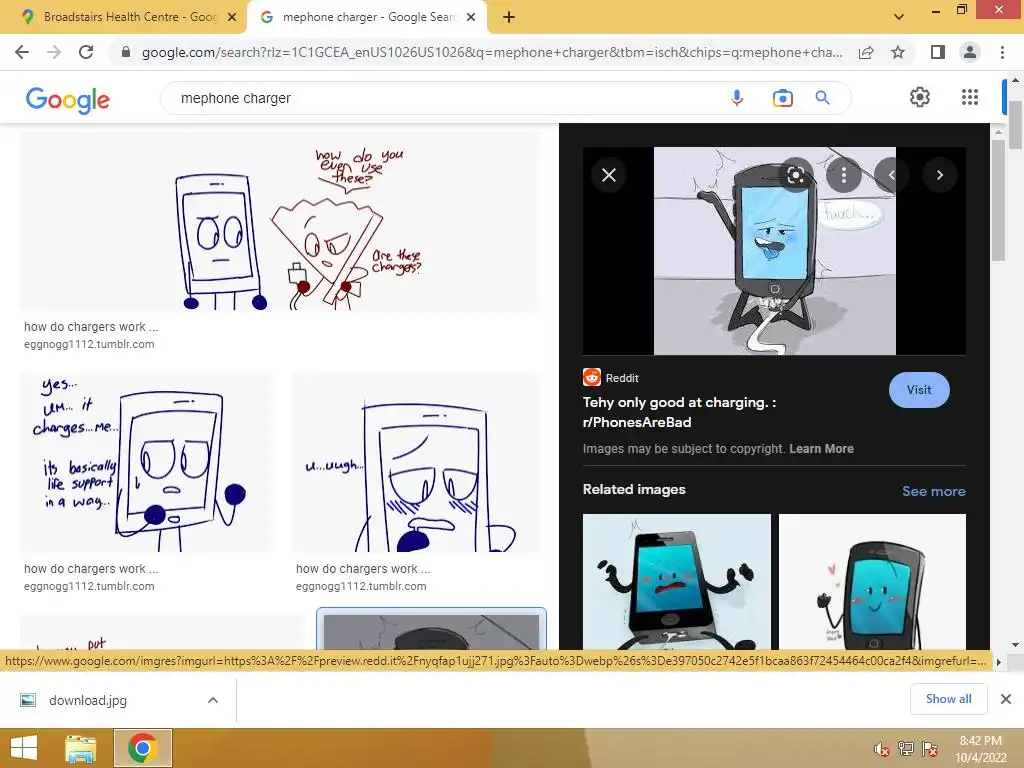The width and height of the screenshot is (1024, 768).
Task: Open the Windows Start menu
Action: click(x=24, y=748)
